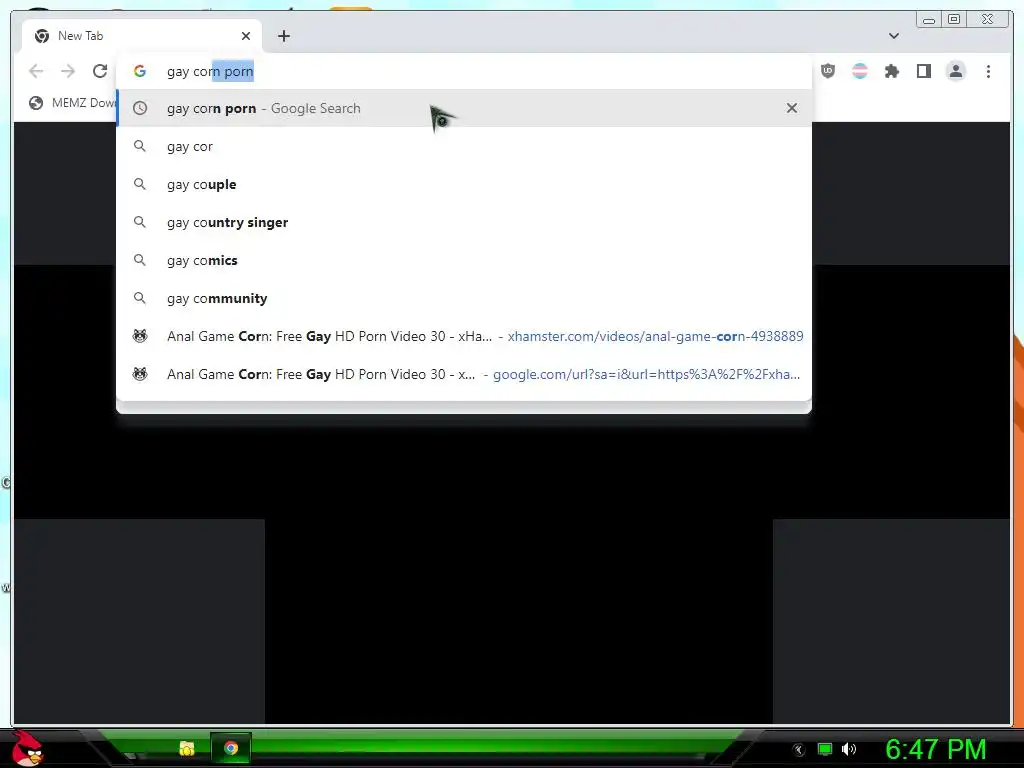Click the Chrome taskbar icon
The width and height of the screenshot is (1024, 768).
pos(231,748)
